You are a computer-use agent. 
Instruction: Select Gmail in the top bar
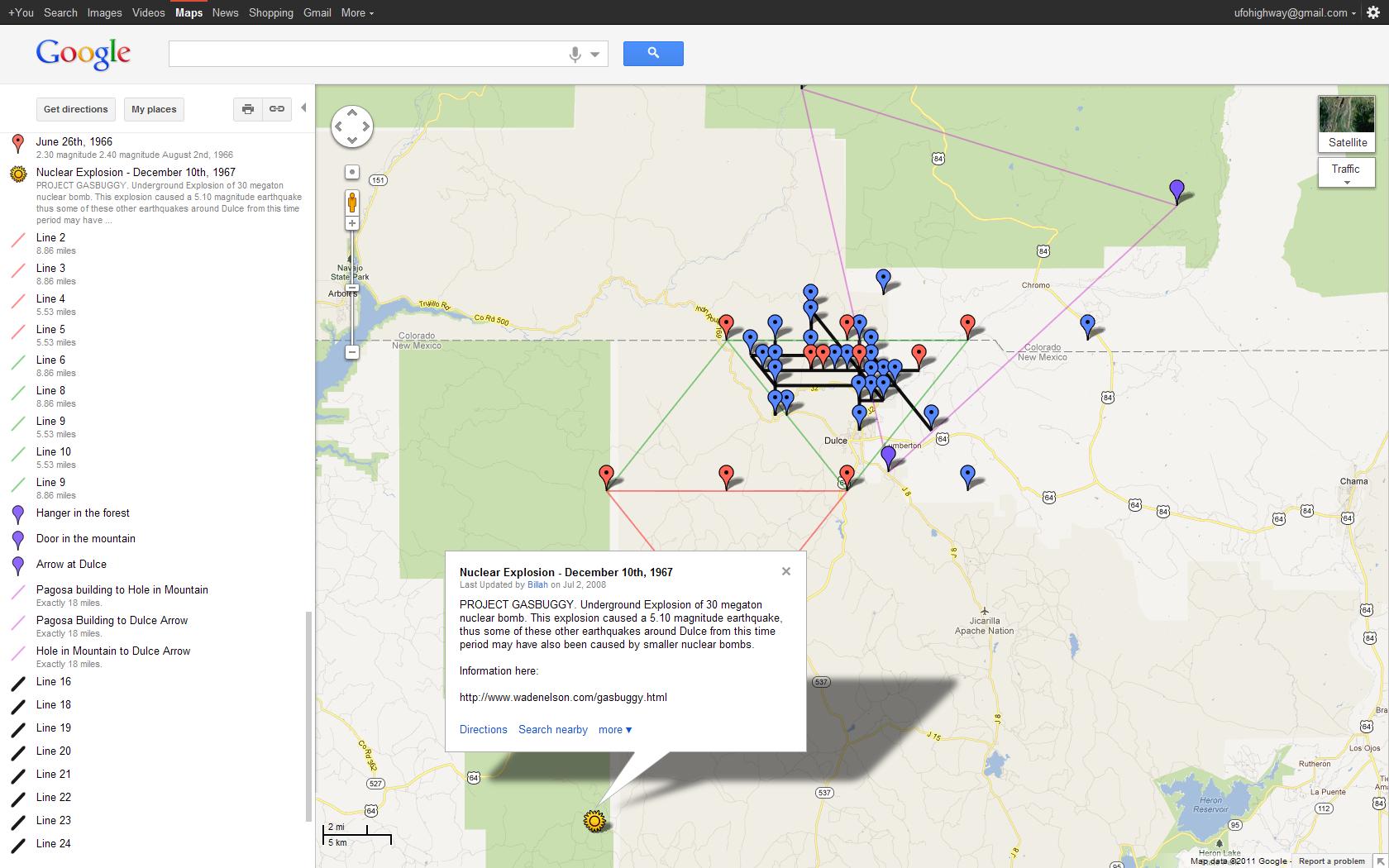pyautogui.click(x=317, y=12)
